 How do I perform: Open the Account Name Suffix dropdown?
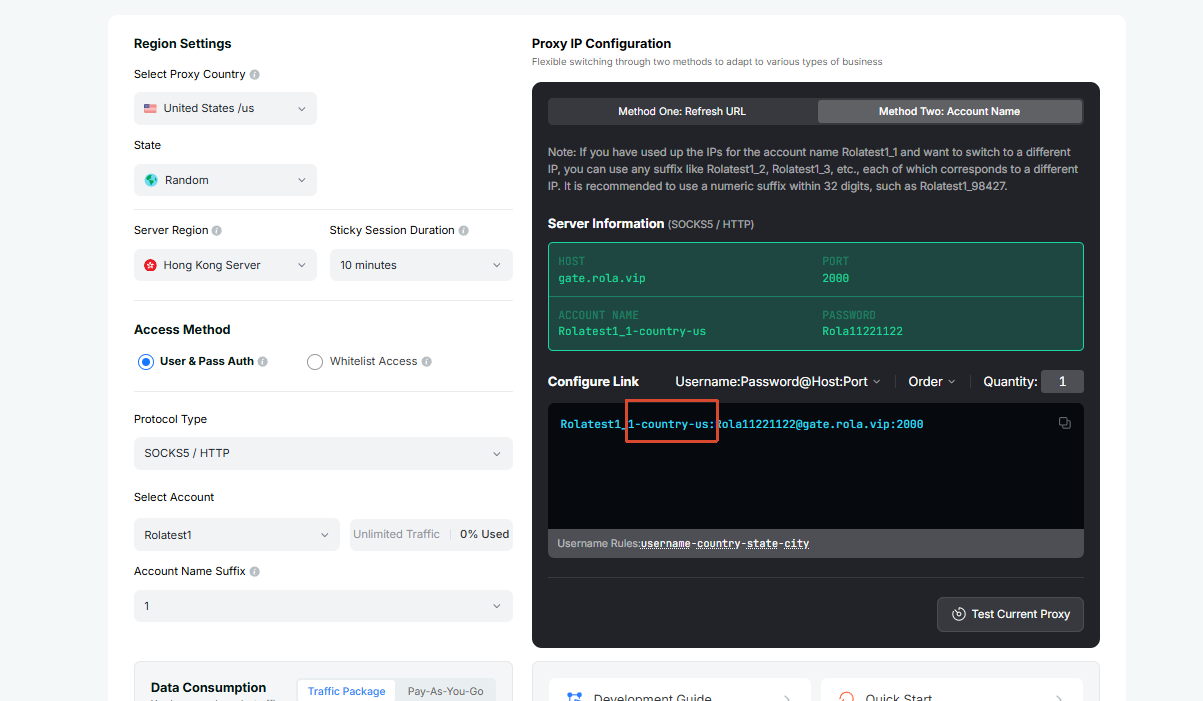pyautogui.click(x=323, y=606)
